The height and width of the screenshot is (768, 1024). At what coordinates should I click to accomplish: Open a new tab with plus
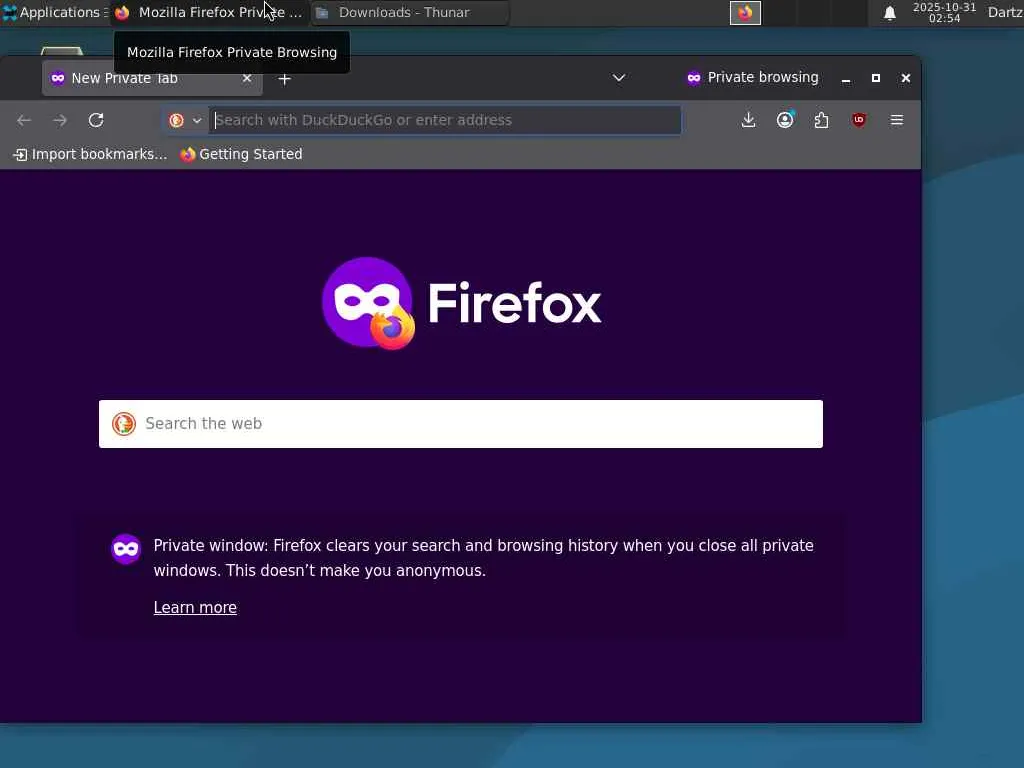point(284,79)
